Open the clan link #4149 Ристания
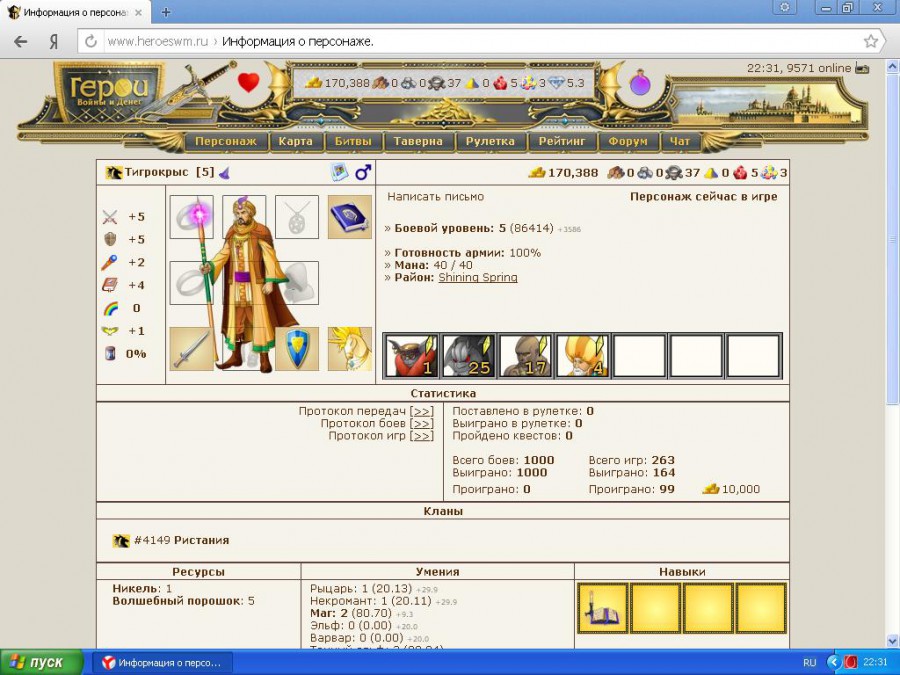 click(x=181, y=540)
